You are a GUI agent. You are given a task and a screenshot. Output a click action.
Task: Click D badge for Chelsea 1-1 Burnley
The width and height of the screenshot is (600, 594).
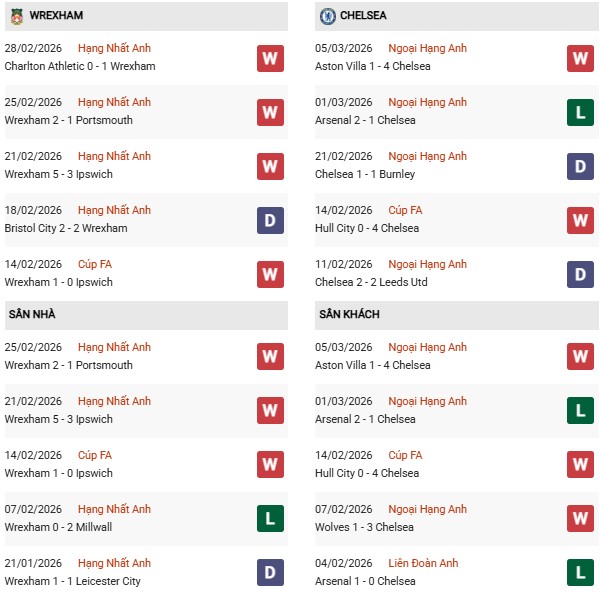tap(580, 166)
